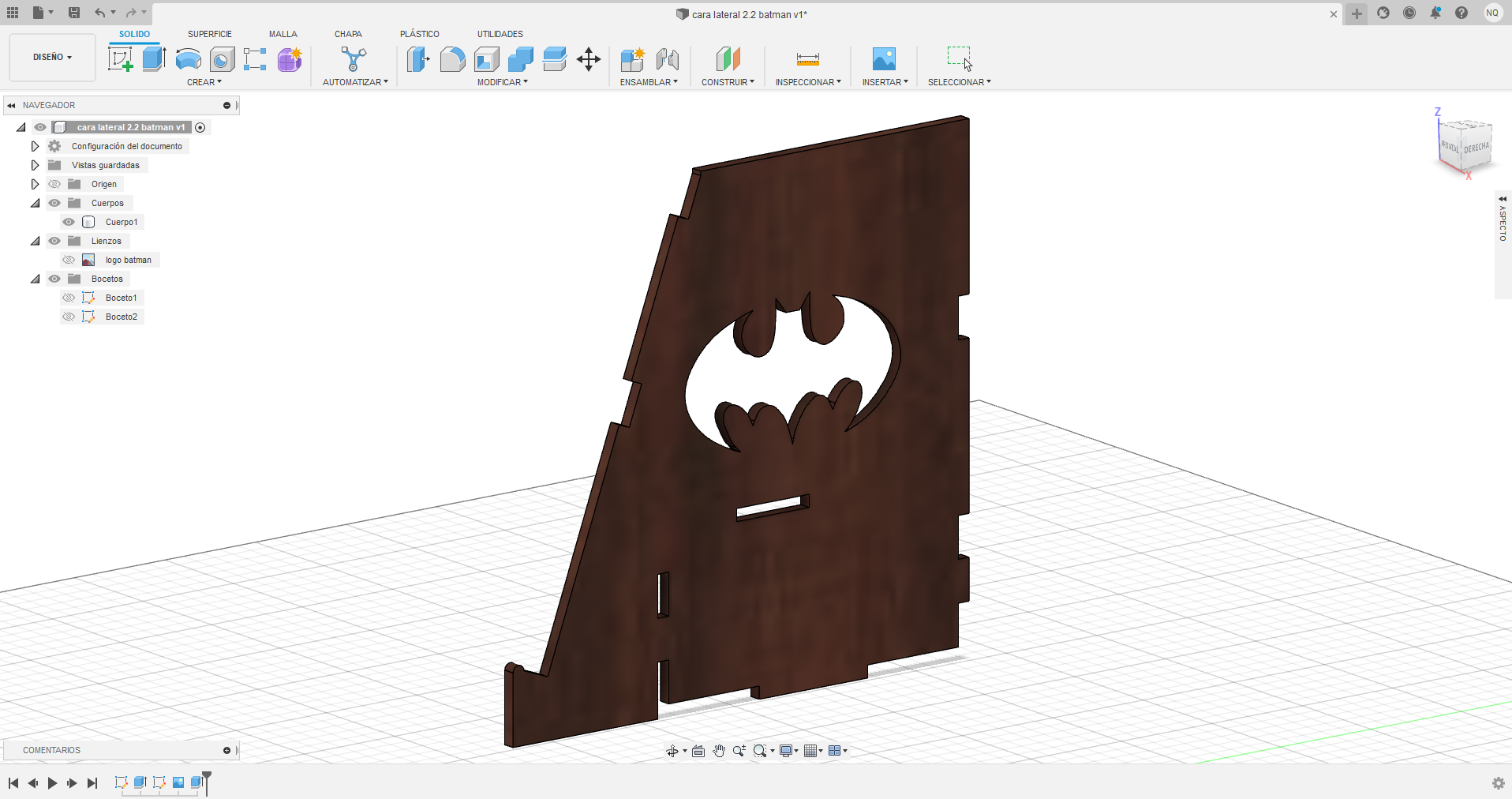
Task: Open the notifications bell icon
Action: click(1435, 13)
